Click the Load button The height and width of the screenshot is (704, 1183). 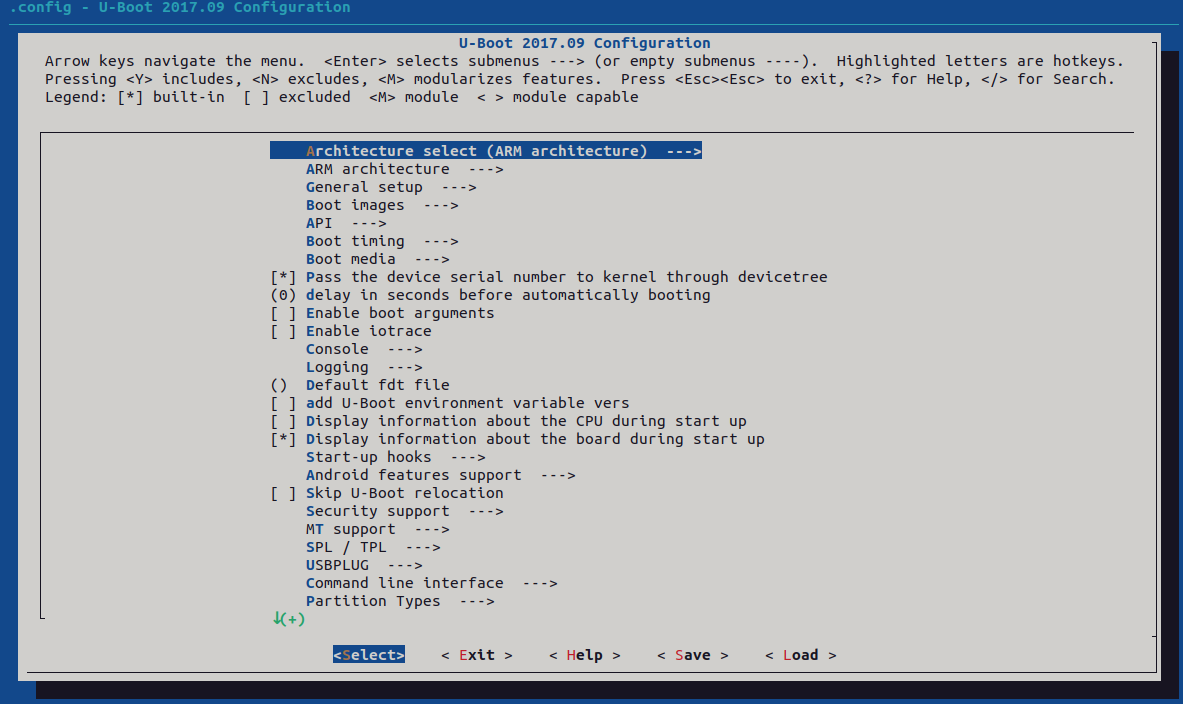(800, 655)
